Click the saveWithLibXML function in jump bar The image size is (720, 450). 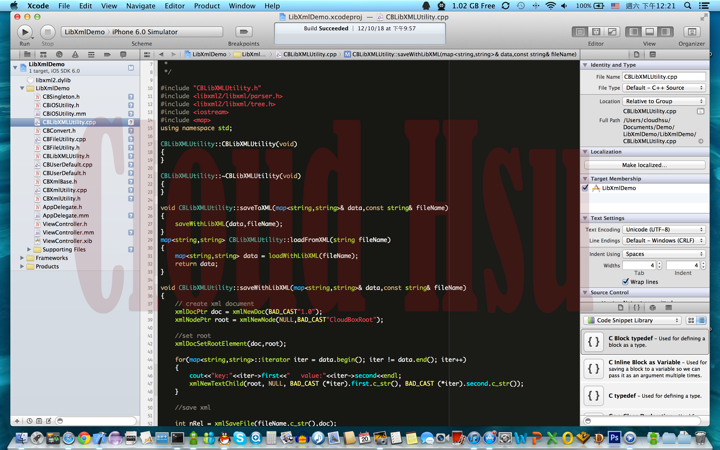point(461,54)
